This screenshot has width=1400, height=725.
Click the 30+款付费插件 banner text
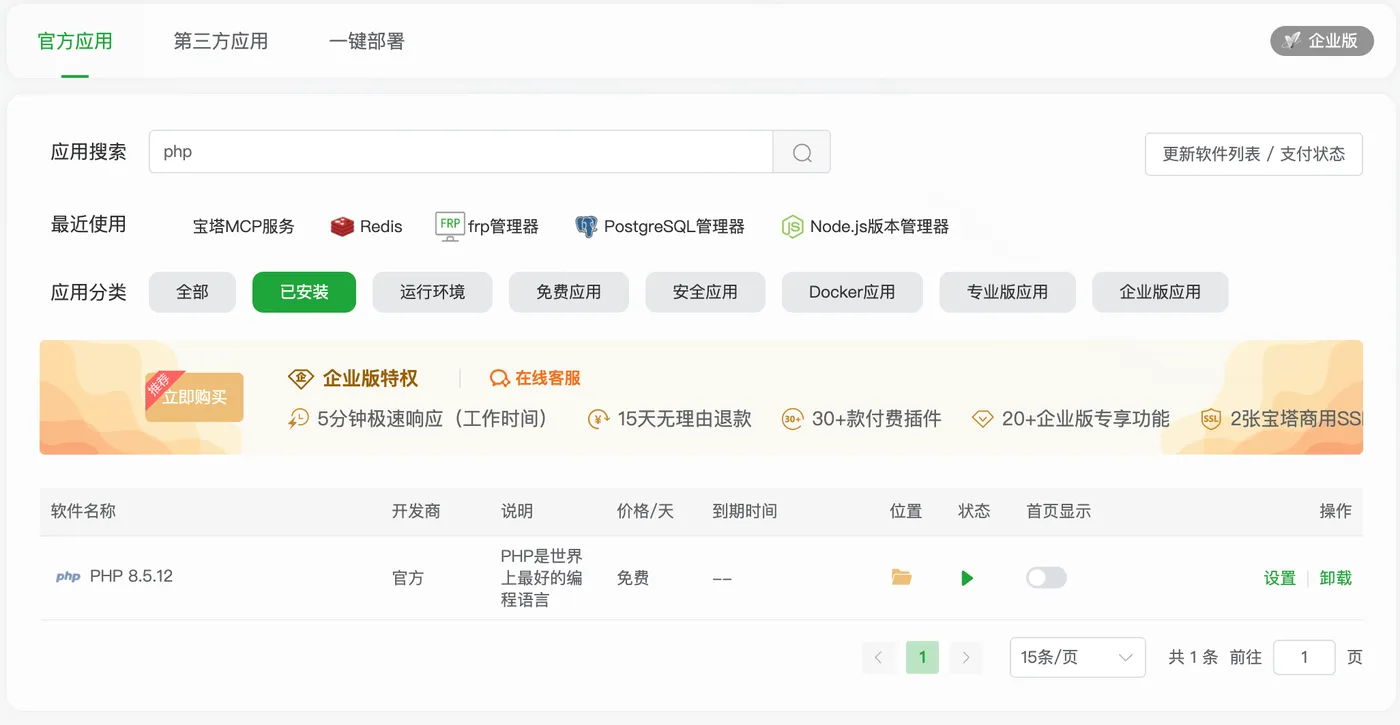876,419
